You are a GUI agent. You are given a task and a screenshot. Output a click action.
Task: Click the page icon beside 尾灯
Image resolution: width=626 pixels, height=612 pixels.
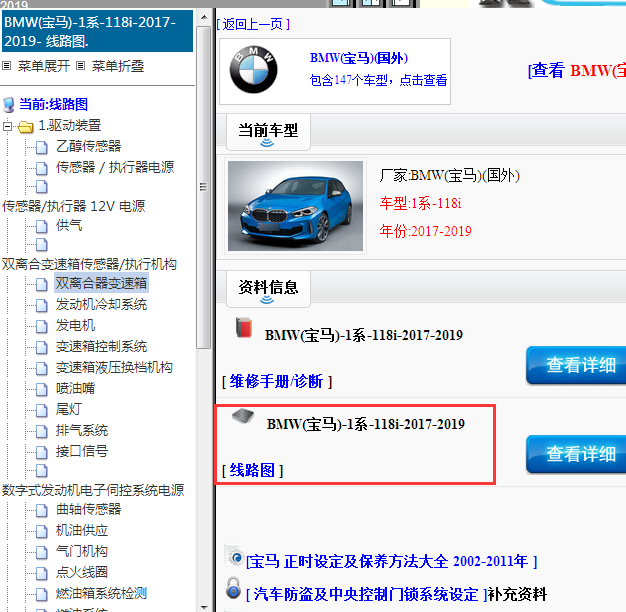[42, 410]
